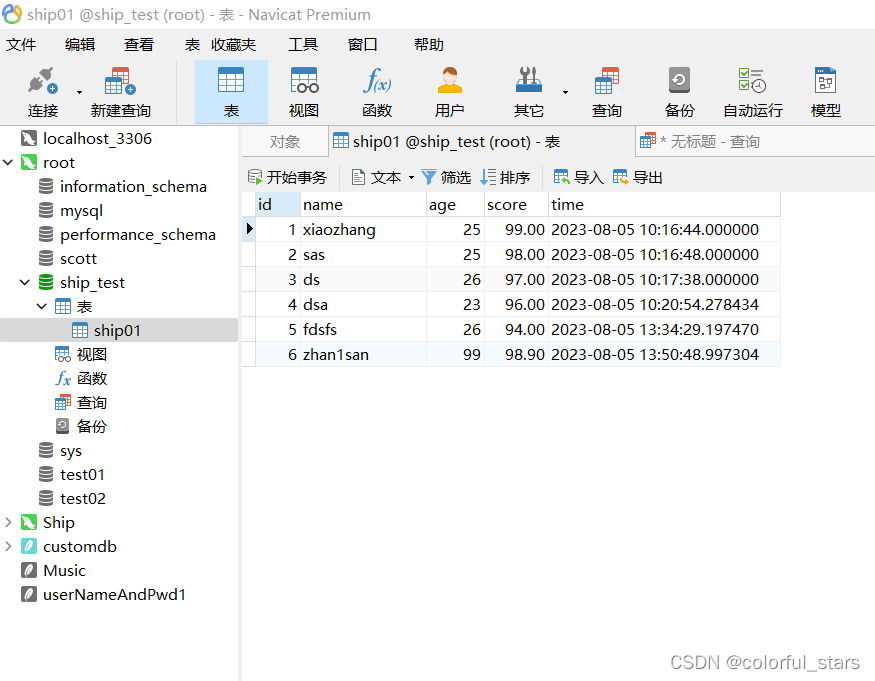The height and width of the screenshot is (681, 875).
Task: Select the ship01 table in tree
Action: pos(119,330)
